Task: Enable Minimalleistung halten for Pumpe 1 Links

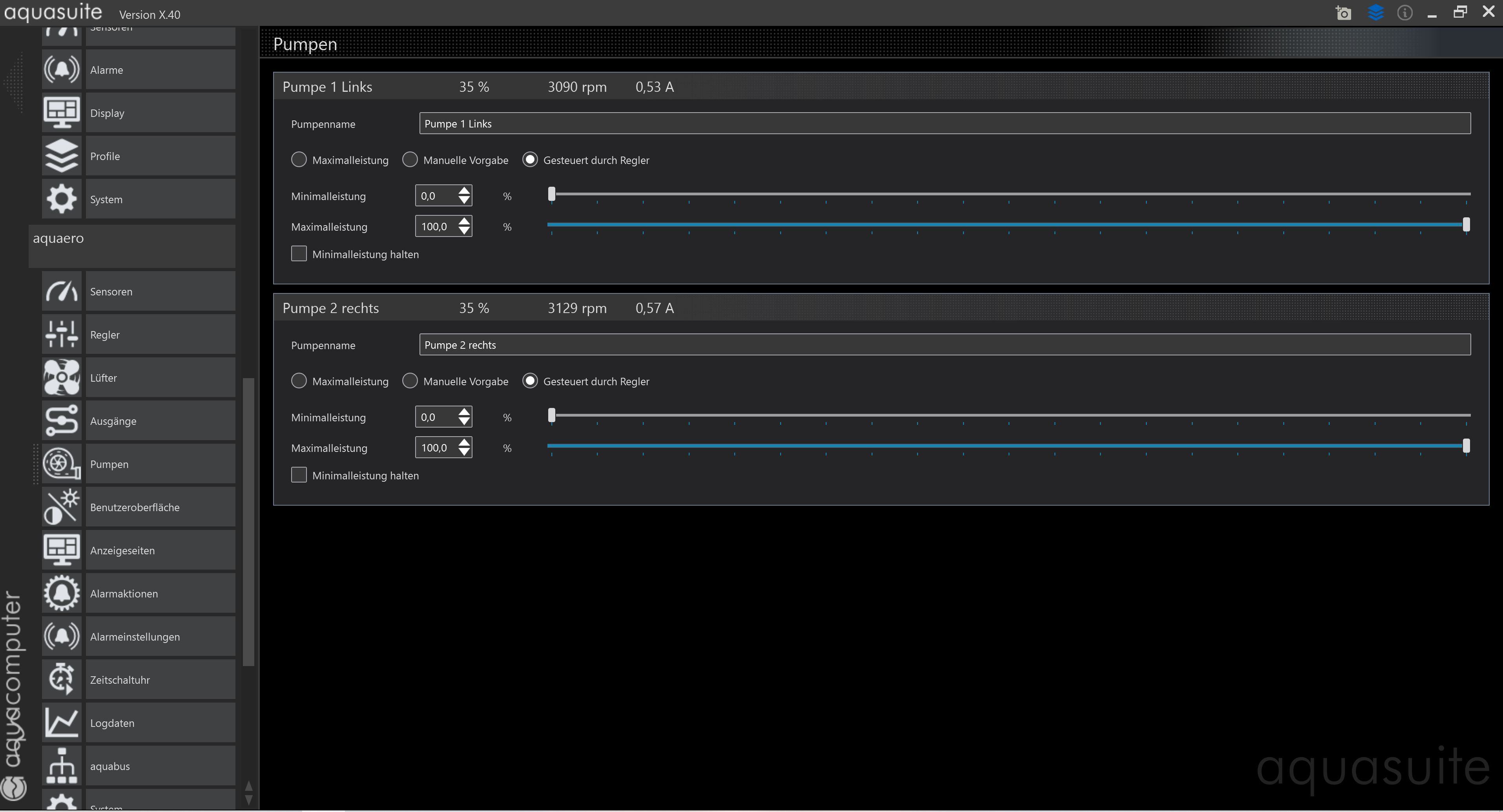Action: 299,253
